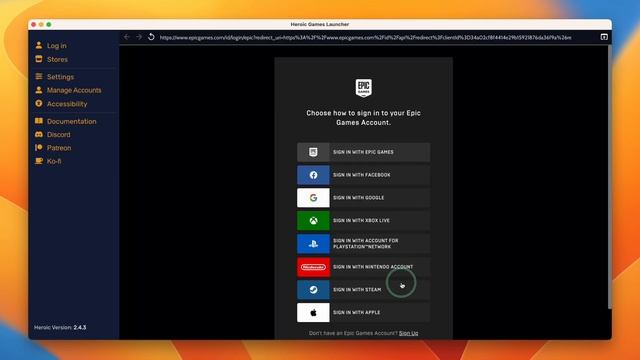This screenshot has height=360, width=640.
Task: Click the Discord logo icon
Action: (39, 134)
